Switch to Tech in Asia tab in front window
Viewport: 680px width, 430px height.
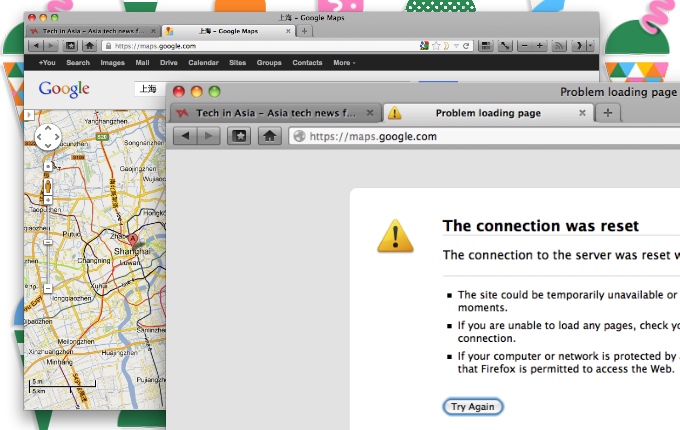(275, 113)
